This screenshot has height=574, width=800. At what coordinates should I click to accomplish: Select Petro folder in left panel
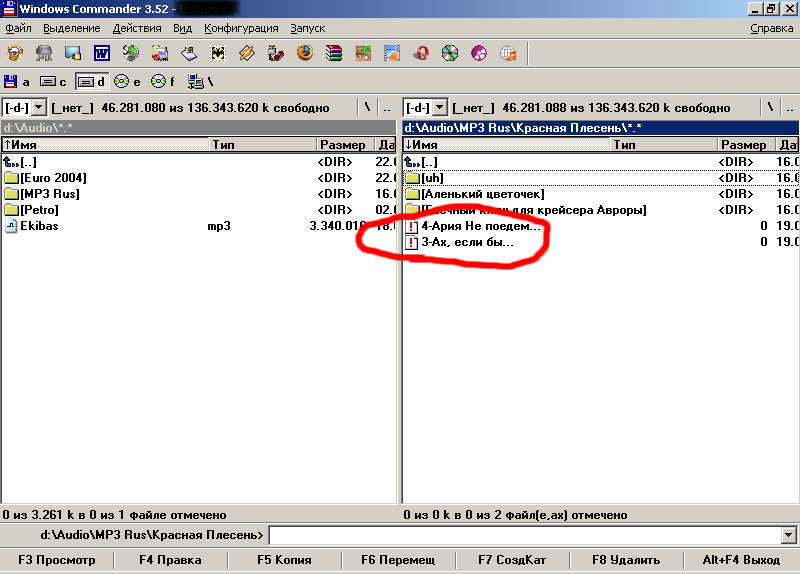click(x=199, y=210)
